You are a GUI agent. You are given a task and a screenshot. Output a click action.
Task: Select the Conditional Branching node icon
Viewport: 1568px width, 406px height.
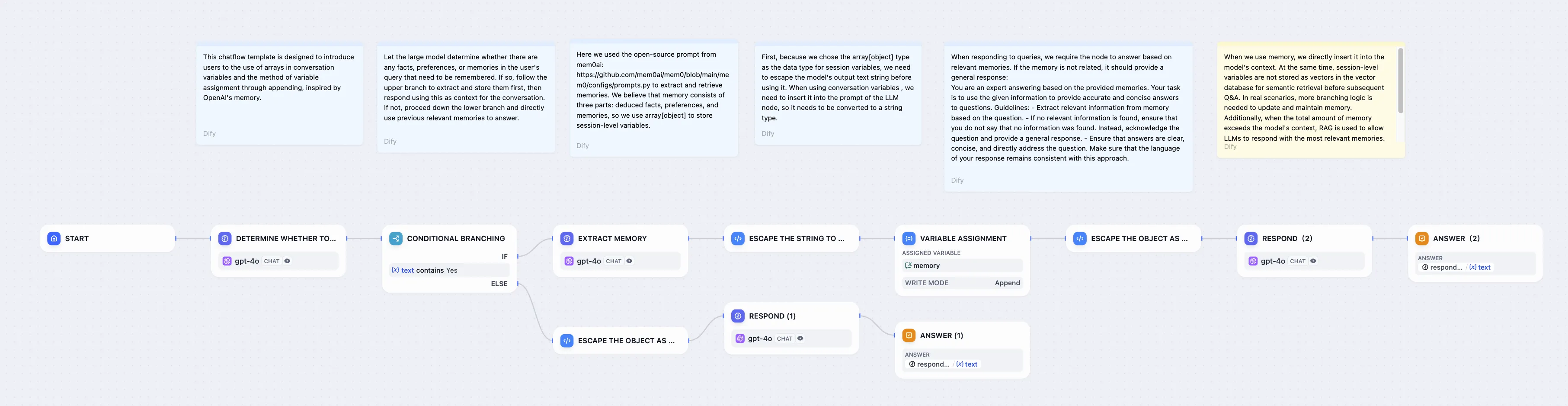pyautogui.click(x=396, y=238)
